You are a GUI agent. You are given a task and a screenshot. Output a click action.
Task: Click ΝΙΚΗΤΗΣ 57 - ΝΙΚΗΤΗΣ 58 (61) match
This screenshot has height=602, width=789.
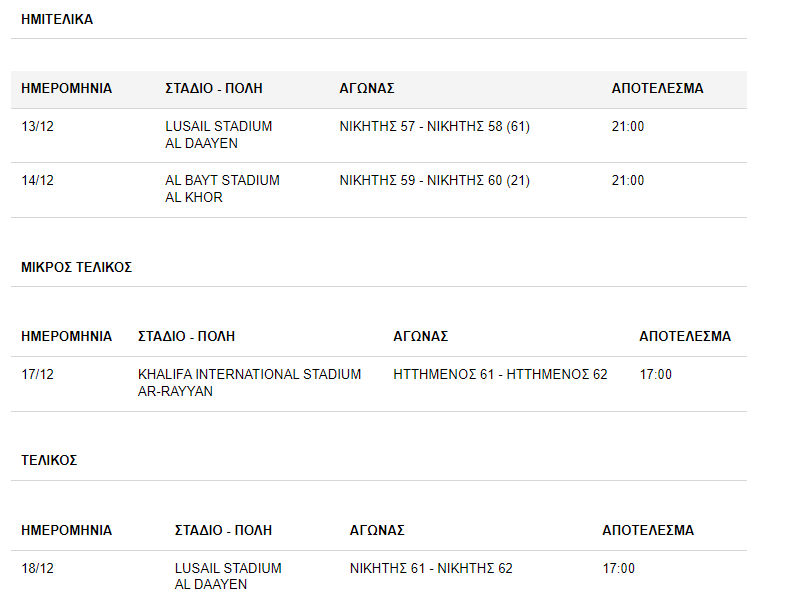point(435,126)
